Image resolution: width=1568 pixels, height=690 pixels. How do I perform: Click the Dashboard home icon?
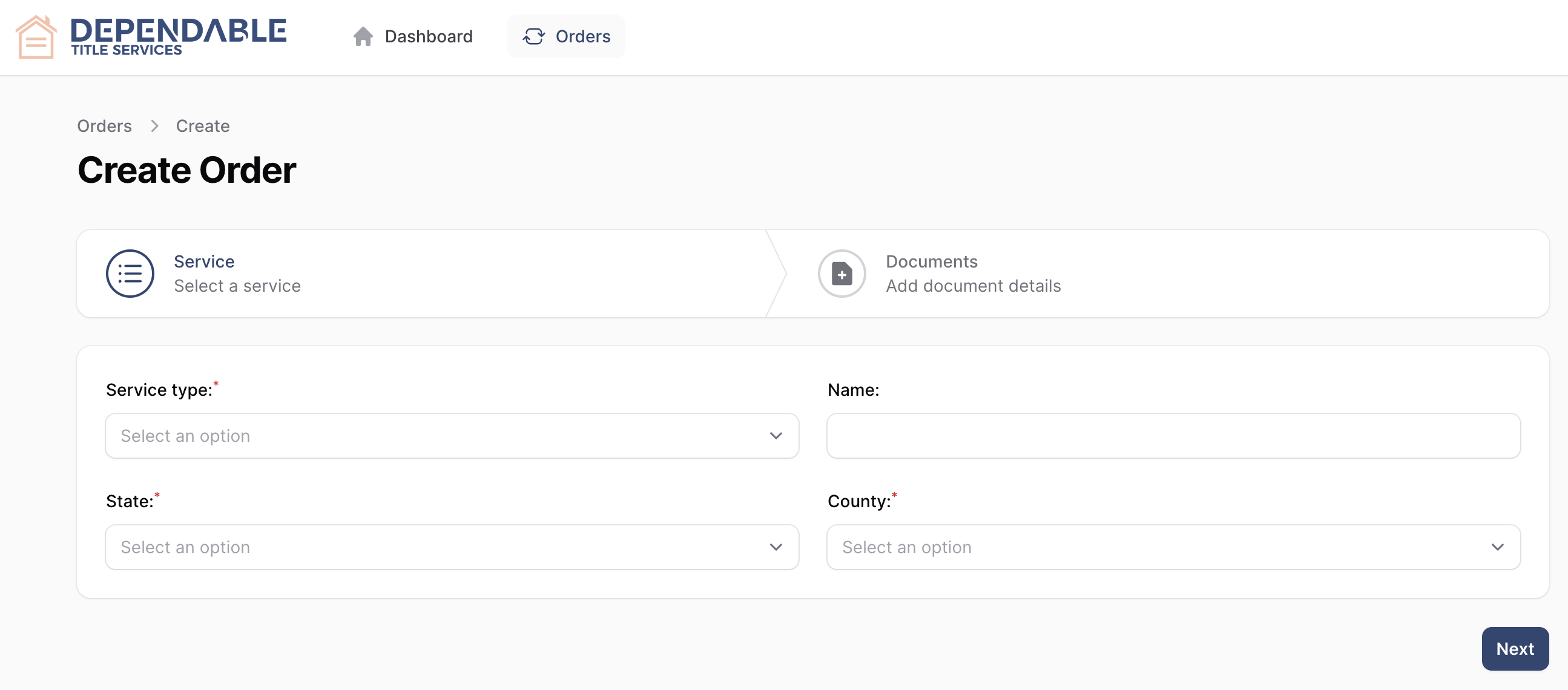(x=363, y=36)
